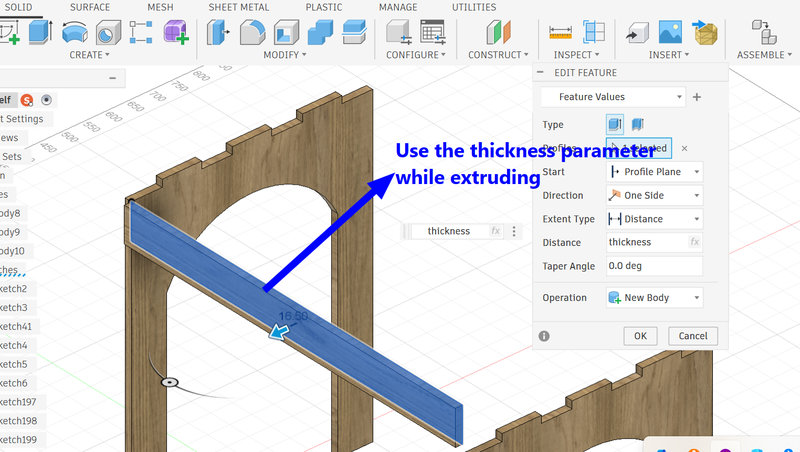This screenshot has height=452, width=800.
Task: Toggle the activate-component radio dot in browser
Action: pyautogui.click(x=46, y=100)
